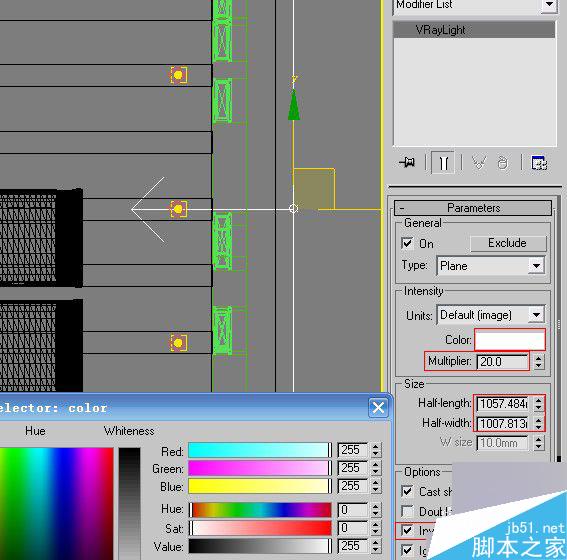Select the bottom yellow light icon in viewport

(x=178, y=342)
